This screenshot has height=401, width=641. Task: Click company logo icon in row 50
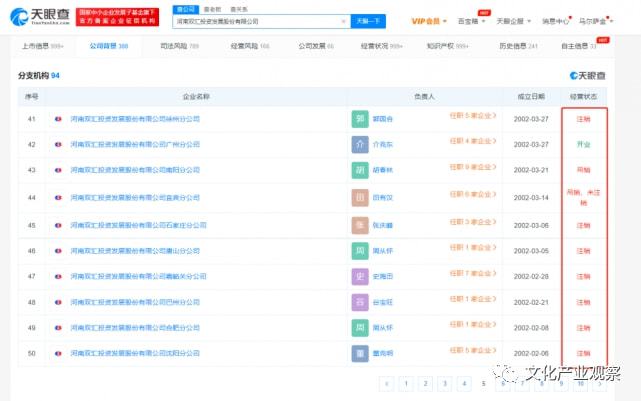click(x=58, y=353)
